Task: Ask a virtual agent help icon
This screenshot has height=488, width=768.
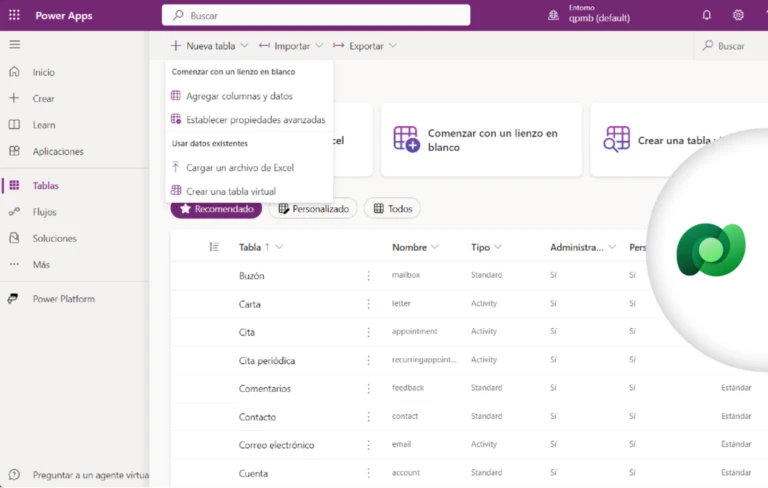Action: pos(14,474)
